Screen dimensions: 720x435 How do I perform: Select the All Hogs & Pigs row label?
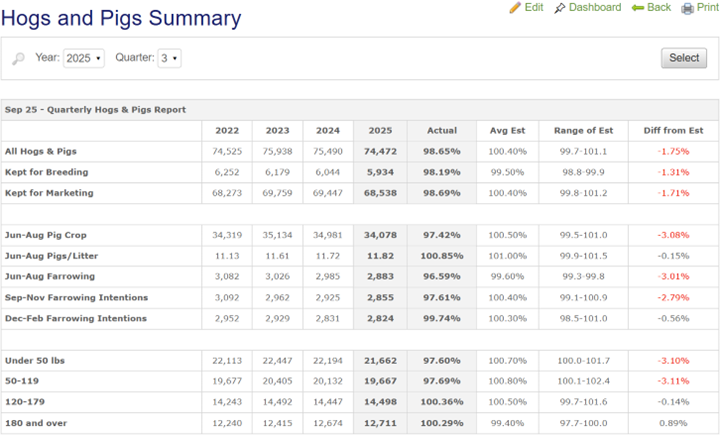pyautogui.click(x=40, y=151)
